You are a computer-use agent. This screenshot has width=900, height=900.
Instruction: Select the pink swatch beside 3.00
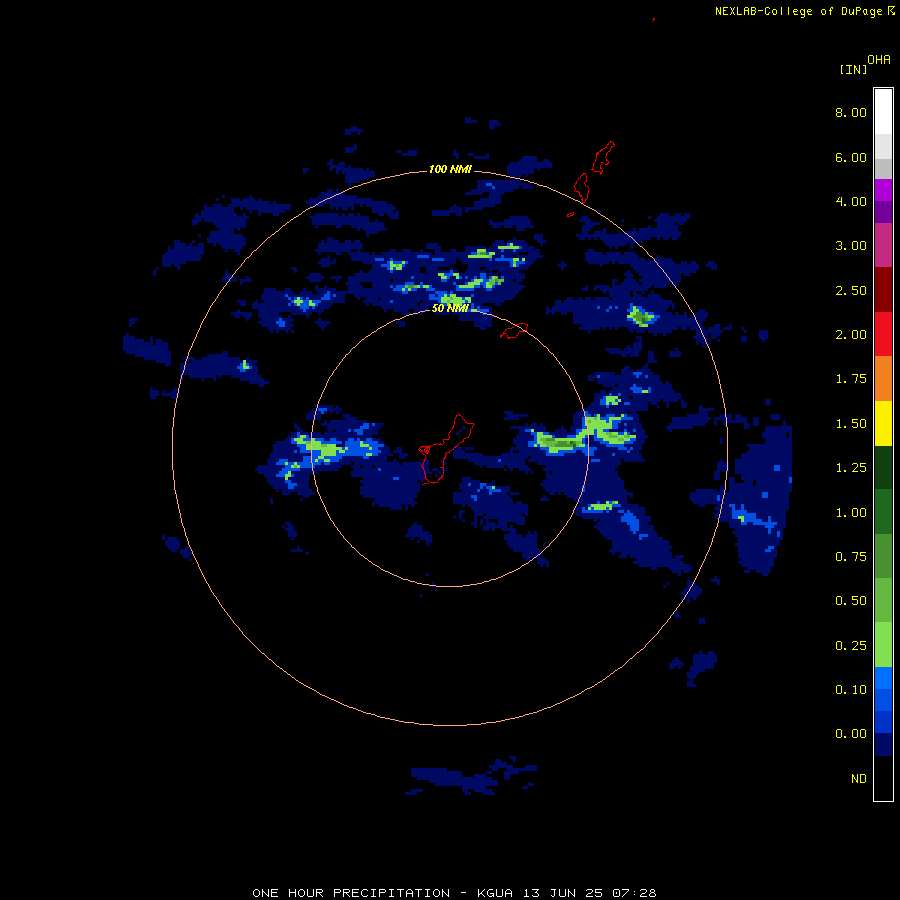(883, 245)
